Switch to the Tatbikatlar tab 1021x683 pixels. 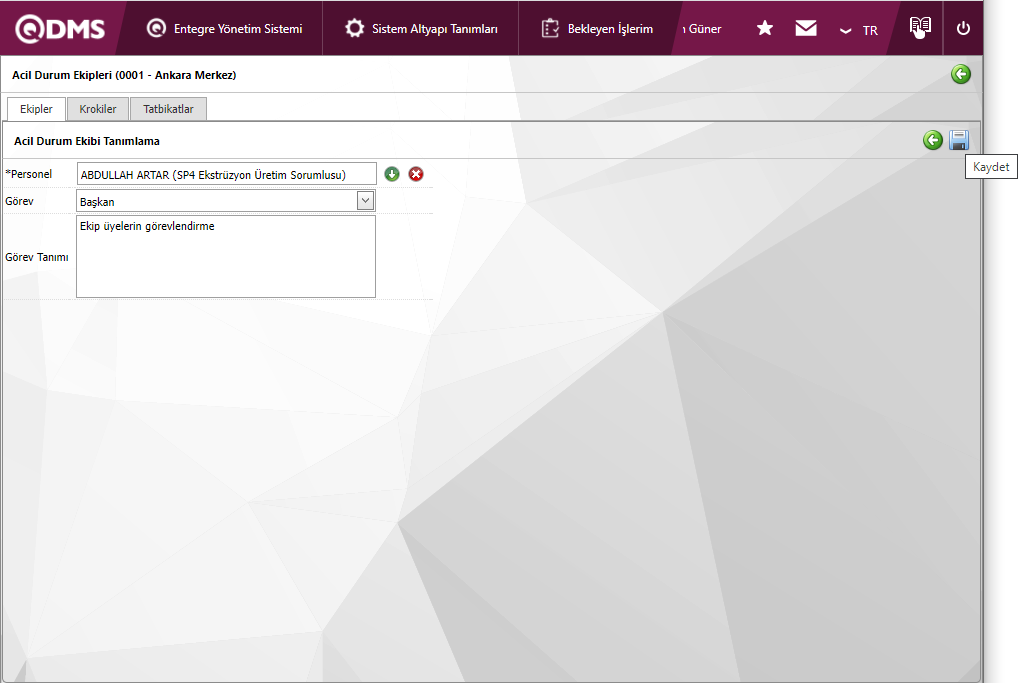(168, 109)
